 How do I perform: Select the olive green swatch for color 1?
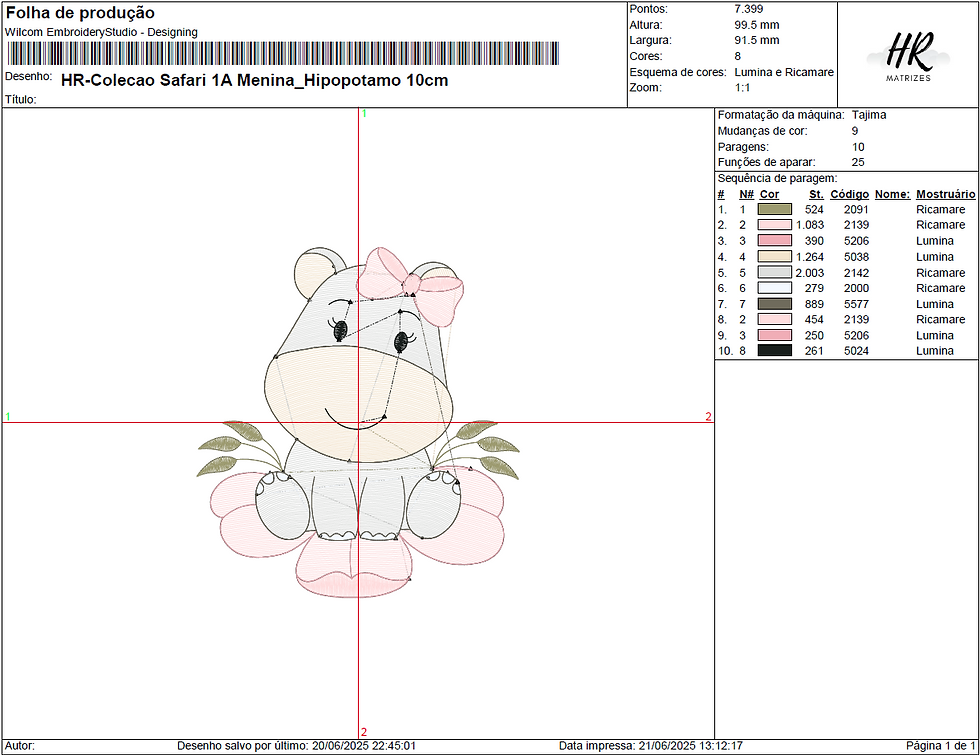point(774,209)
